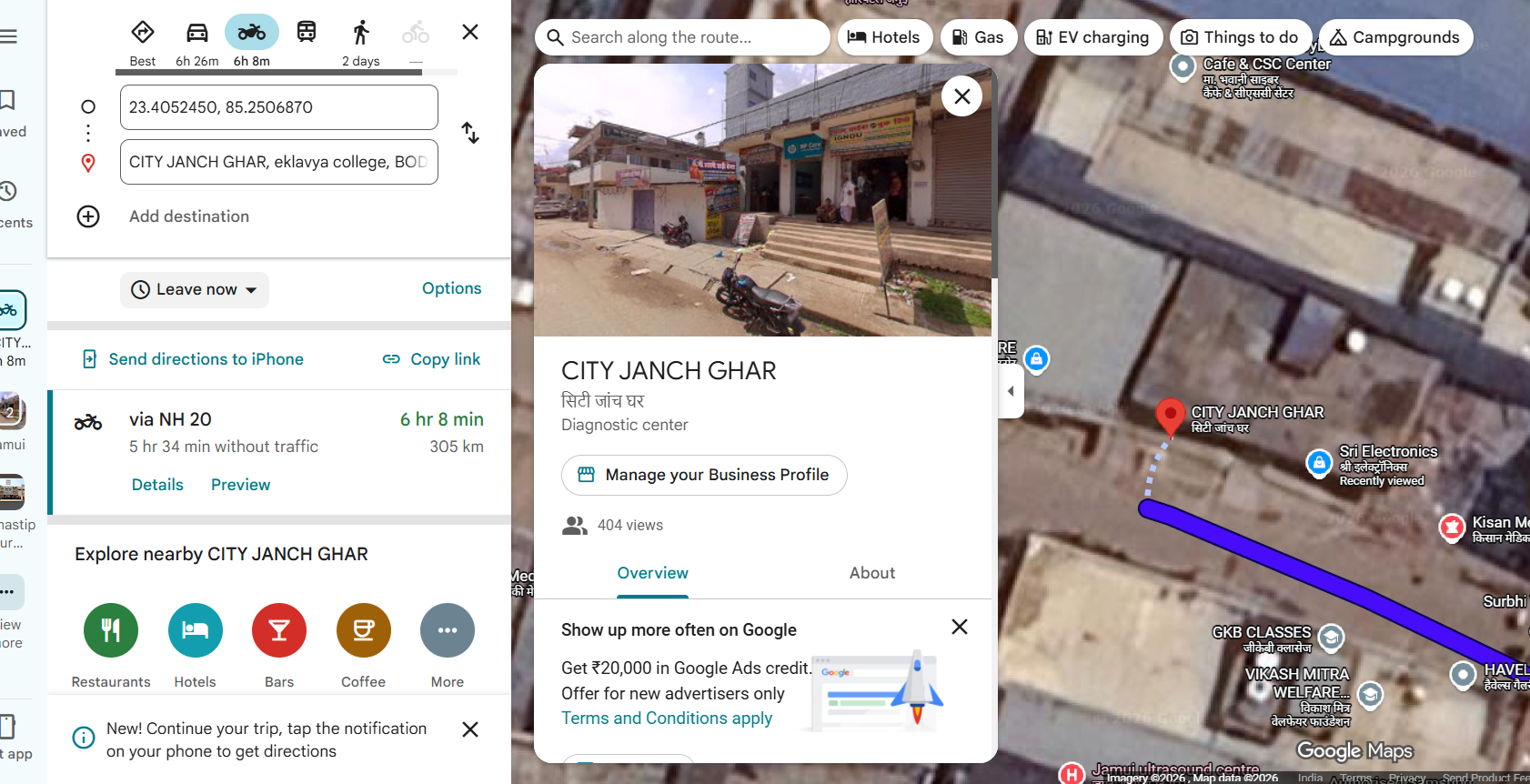Screen dimensions: 1530x784
Task: Choose transit travel mode
Action: pos(307,33)
